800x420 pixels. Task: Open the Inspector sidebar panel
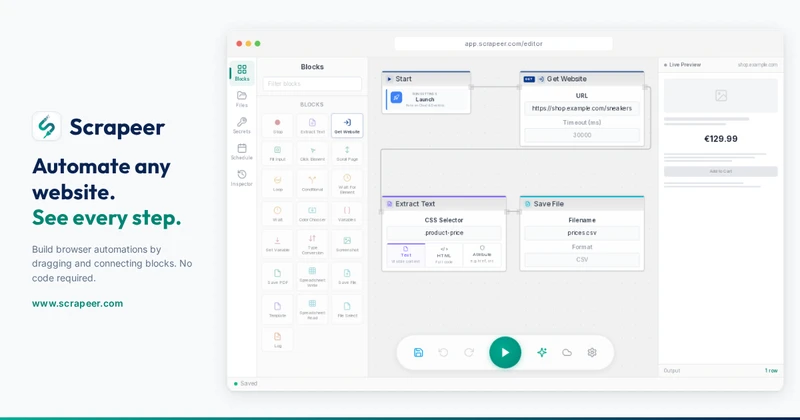[242, 178]
